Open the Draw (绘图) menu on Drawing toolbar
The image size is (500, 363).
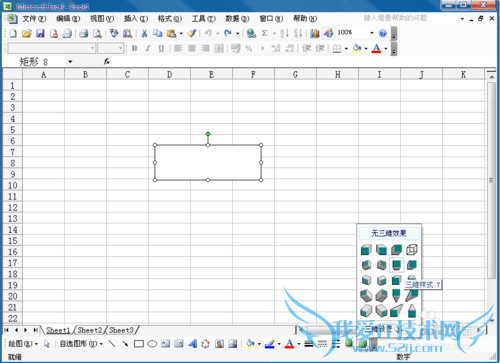(x=23, y=343)
